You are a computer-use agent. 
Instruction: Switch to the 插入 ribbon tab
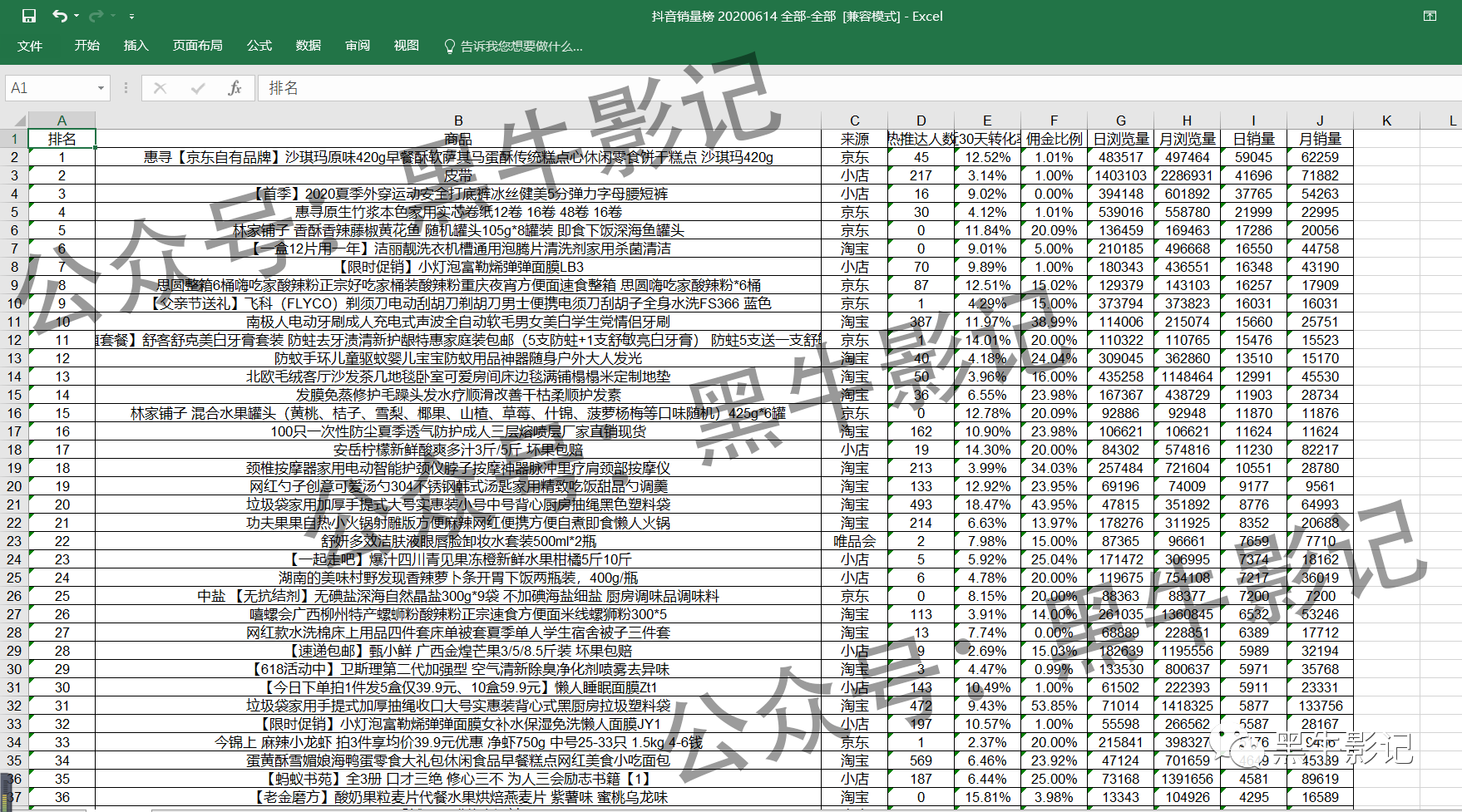pos(136,46)
